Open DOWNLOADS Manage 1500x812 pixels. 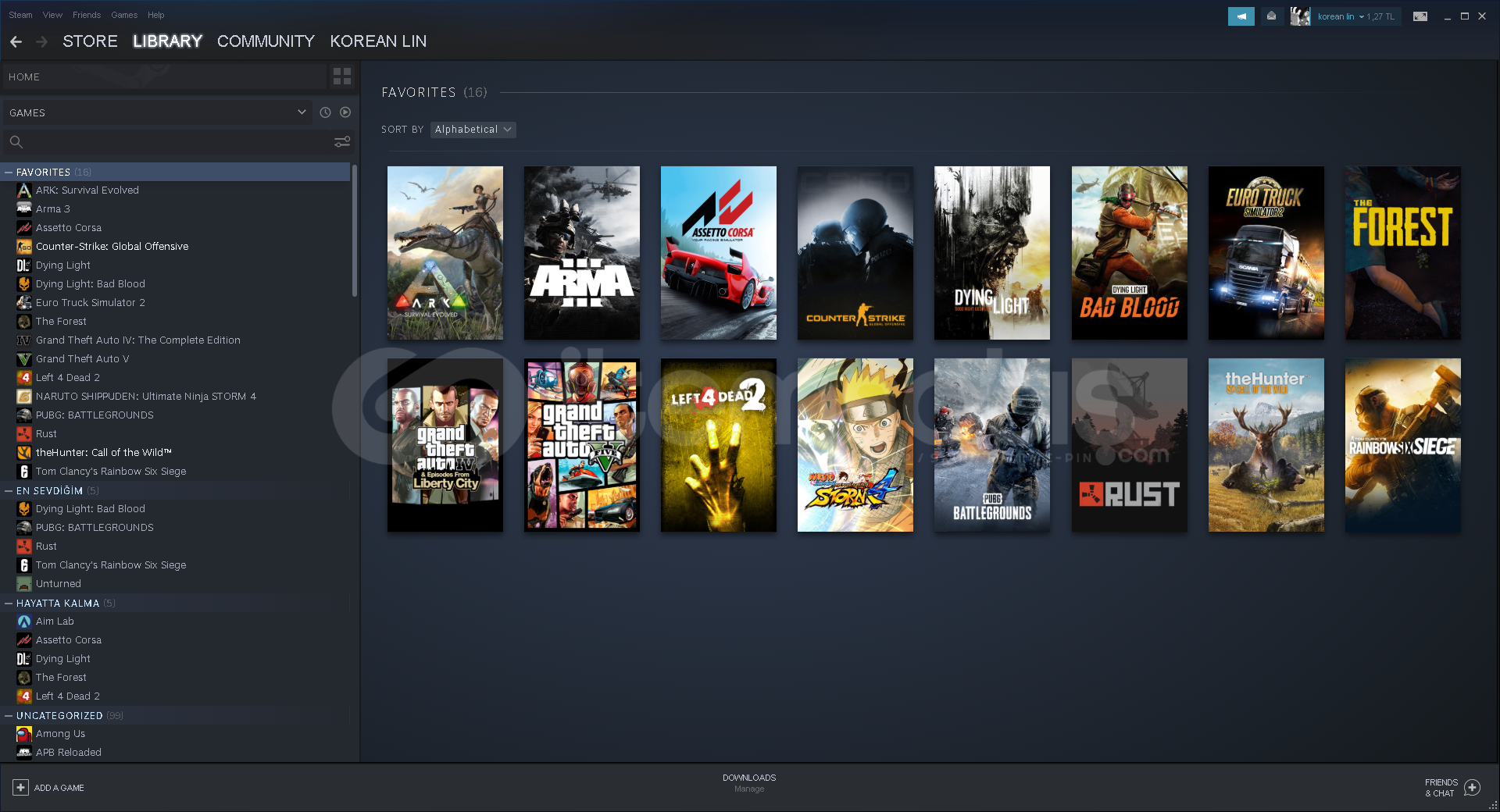(749, 783)
